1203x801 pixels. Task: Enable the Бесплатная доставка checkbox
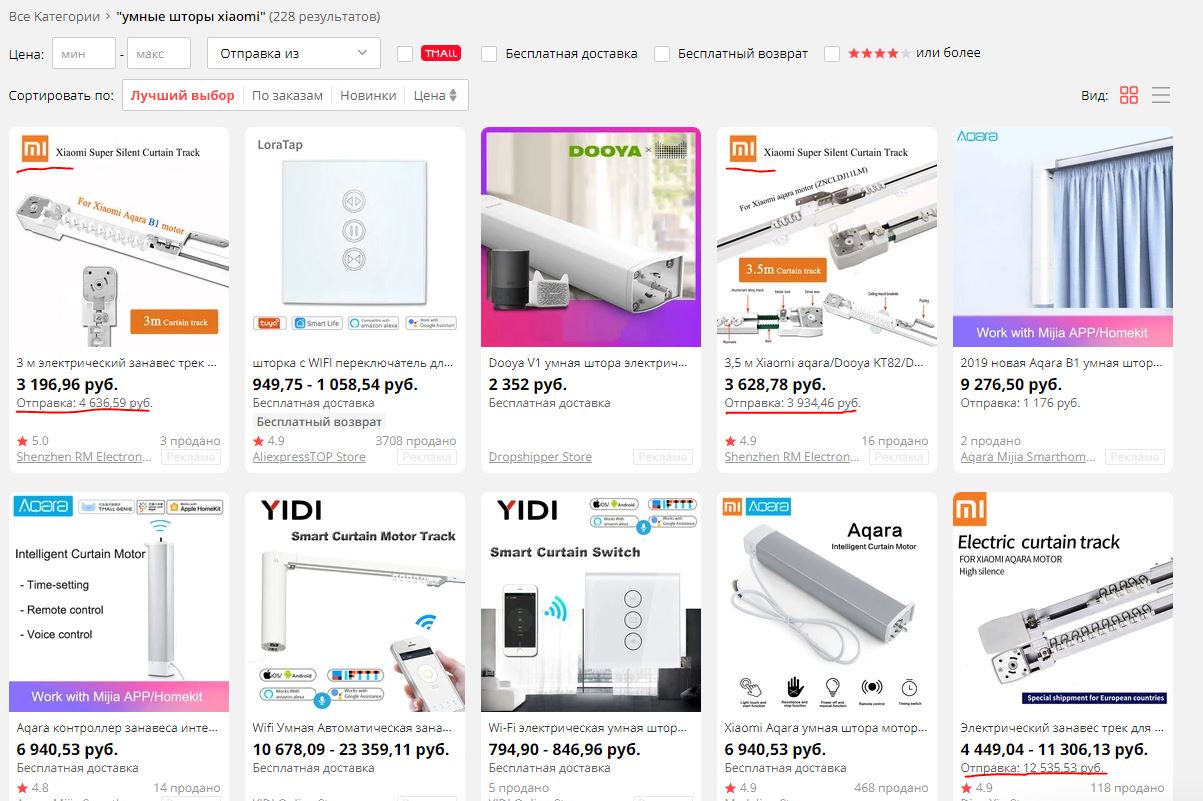tap(489, 54)
